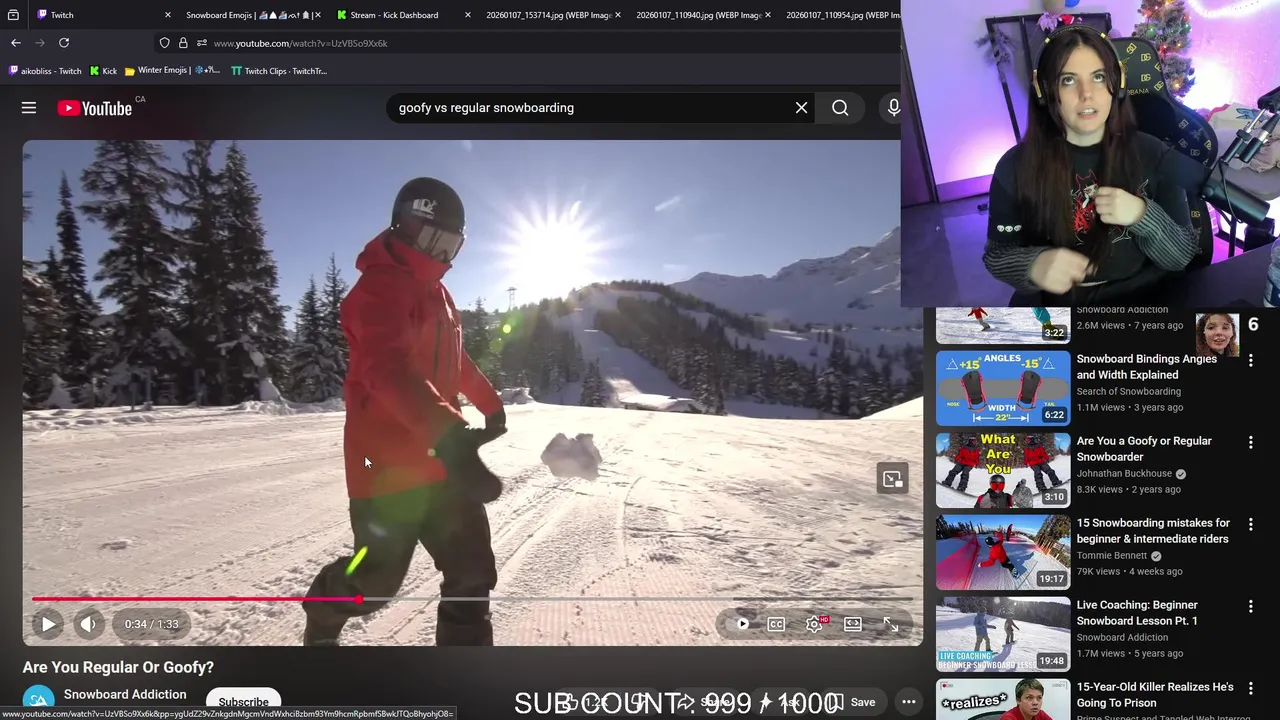Reload the page in the browser
Screen dimensions: 1280x720
(64, 43)
